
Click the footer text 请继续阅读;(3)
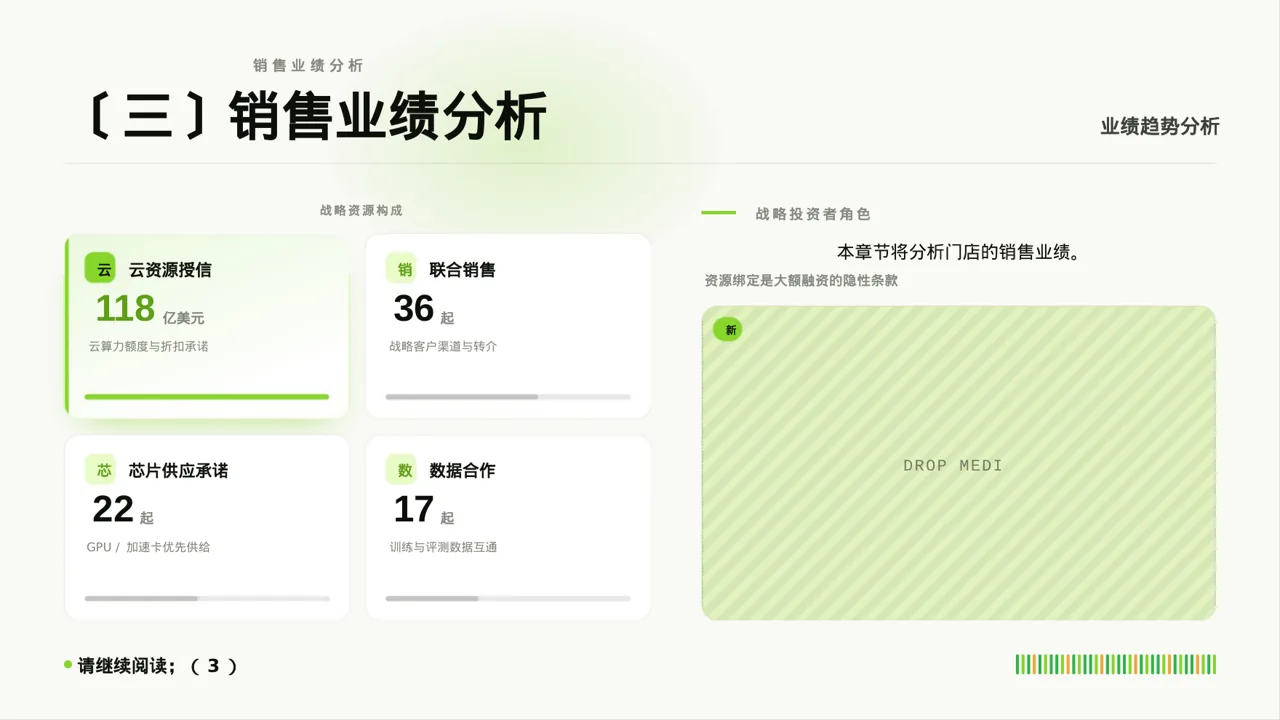click(x=158, y=666)
